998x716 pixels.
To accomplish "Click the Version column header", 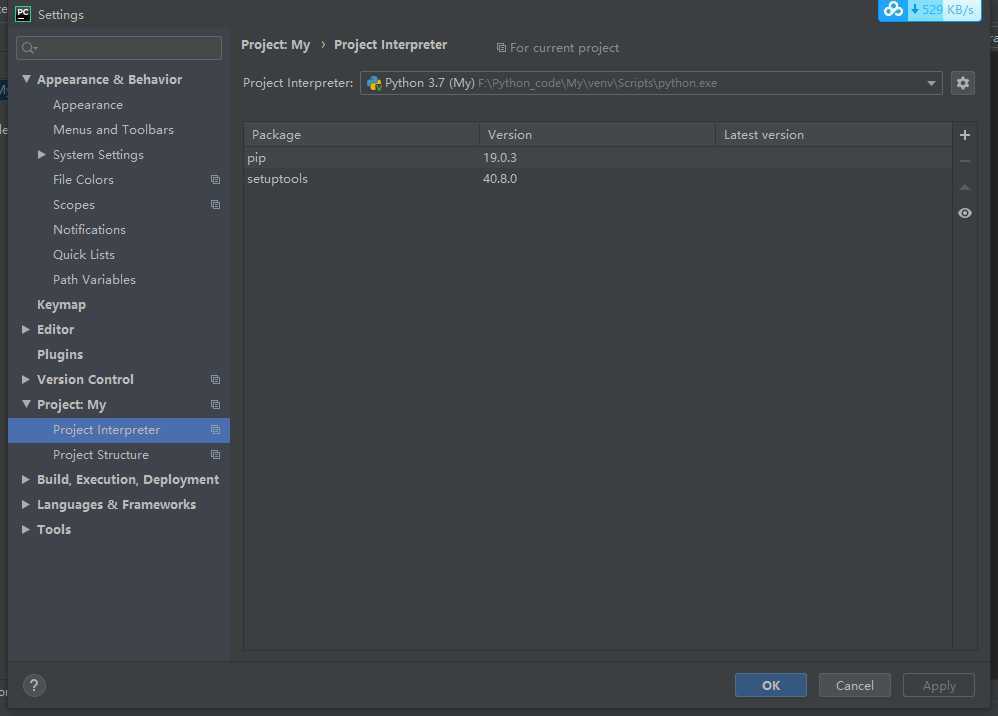I will point(597,135).
